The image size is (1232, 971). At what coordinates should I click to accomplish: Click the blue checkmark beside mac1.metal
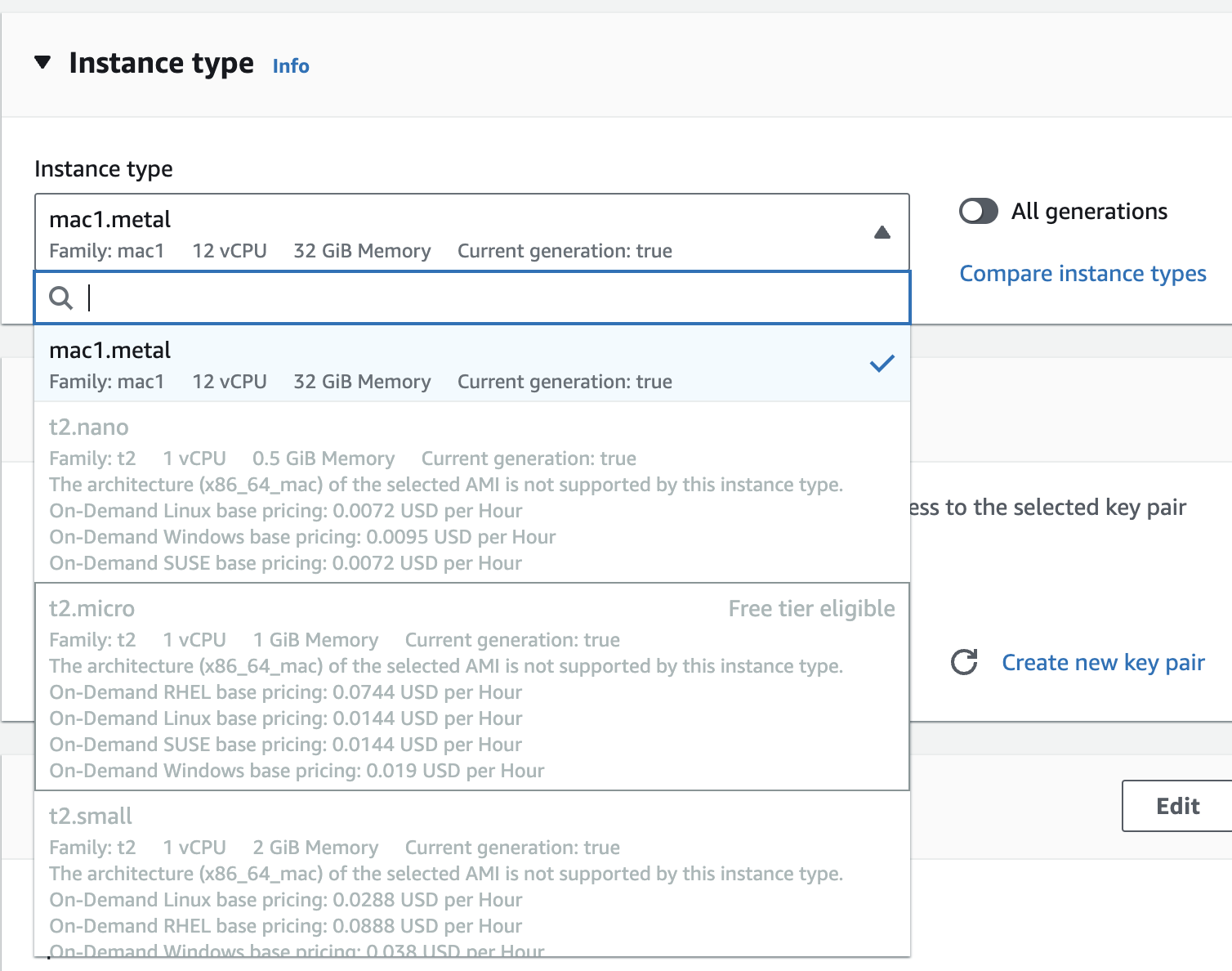coord(882,364)
